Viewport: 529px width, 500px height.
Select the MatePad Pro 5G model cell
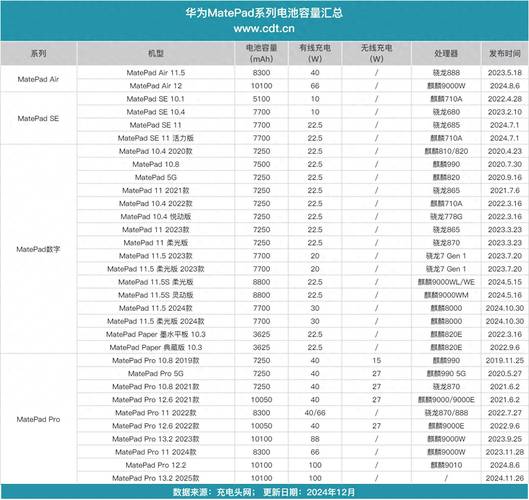click(x=156, y=374)
